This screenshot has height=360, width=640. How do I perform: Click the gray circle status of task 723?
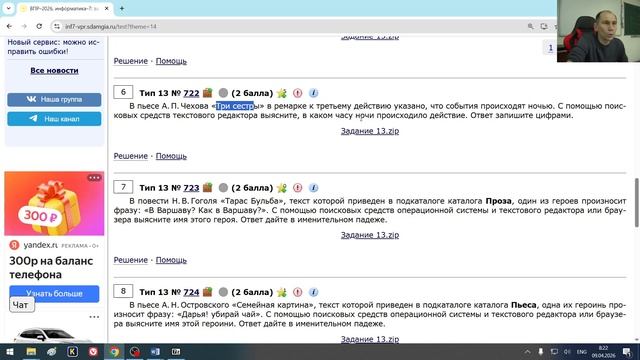point(223,188)
